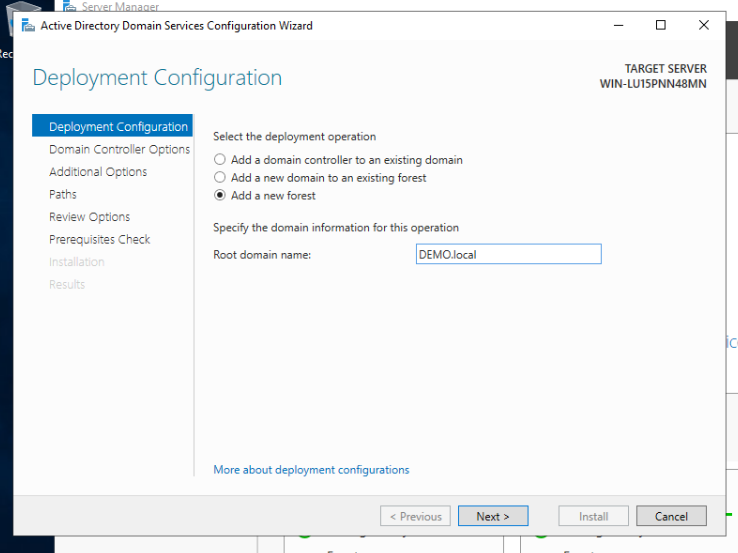The height and width of the screenshot is (553, 738).
Task: Jump to the Review Options step
Action: pyautogui.click(x=89, y=217)
